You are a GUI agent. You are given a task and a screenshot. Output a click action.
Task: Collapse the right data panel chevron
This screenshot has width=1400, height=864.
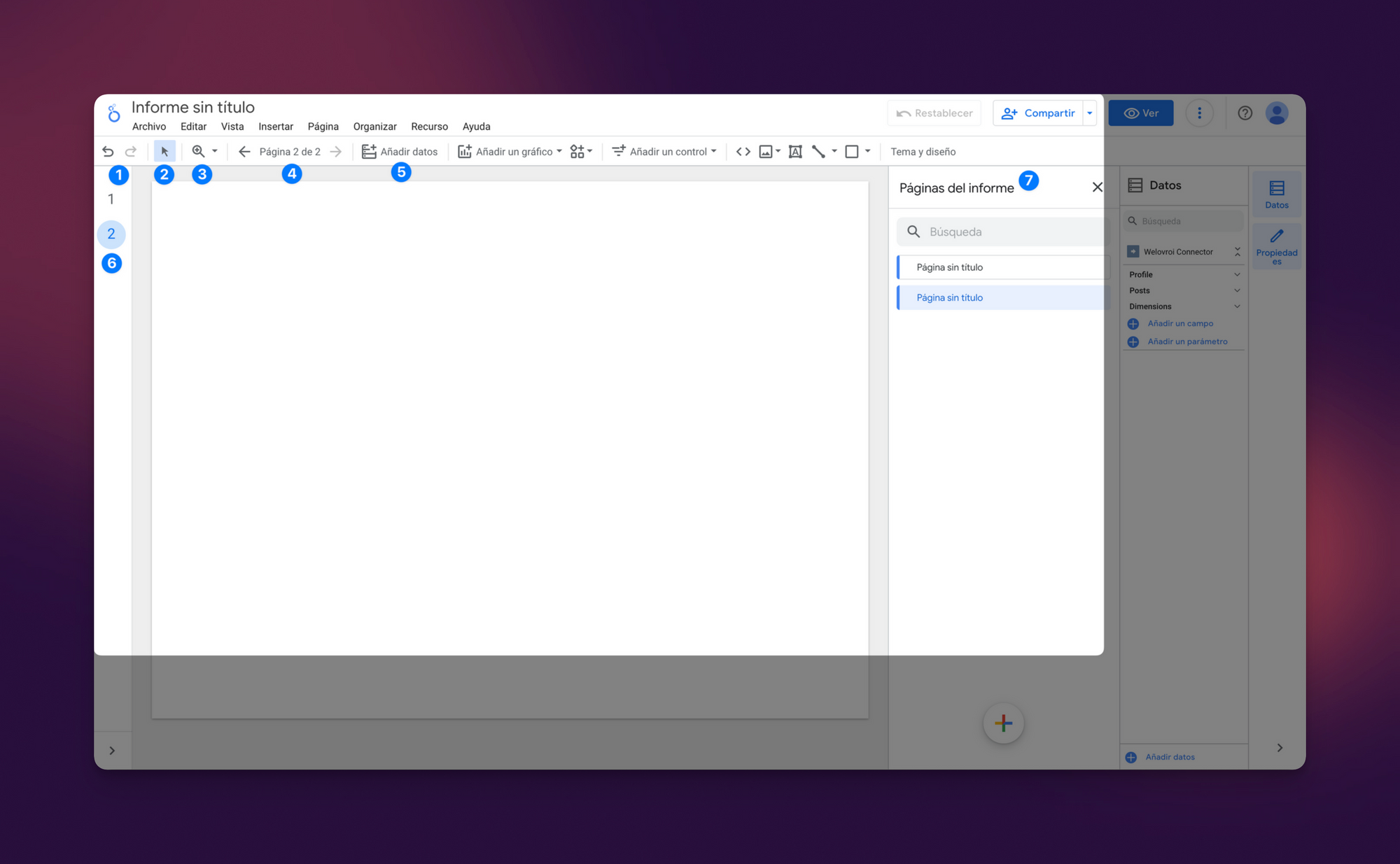pos(1280,748)
